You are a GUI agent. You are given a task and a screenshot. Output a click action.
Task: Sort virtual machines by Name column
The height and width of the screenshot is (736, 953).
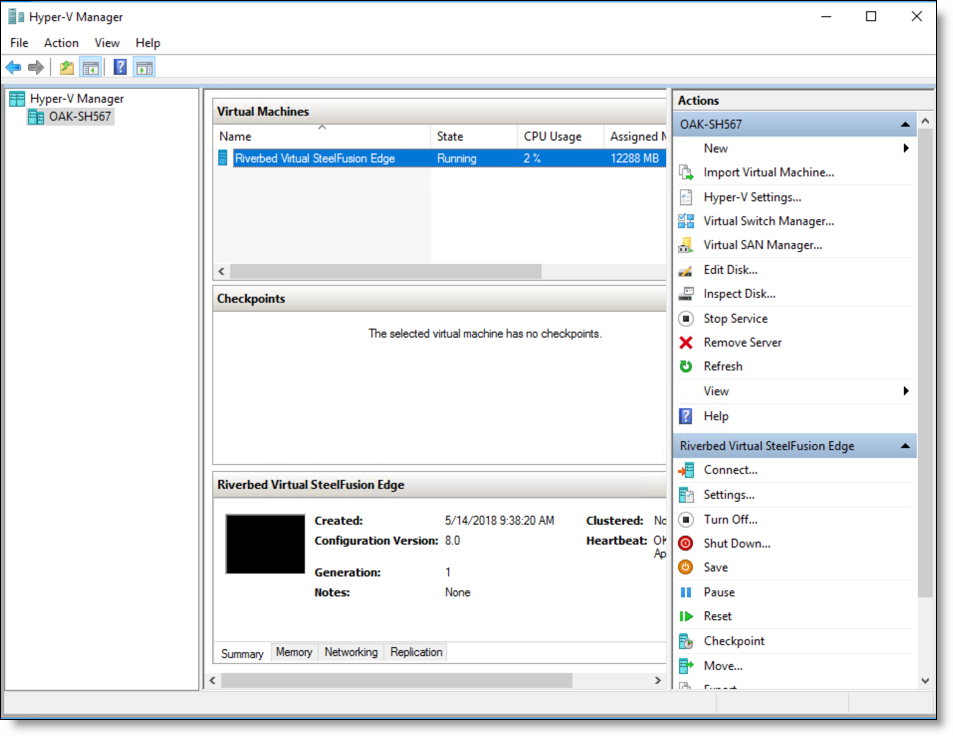[x=322, y=136]
